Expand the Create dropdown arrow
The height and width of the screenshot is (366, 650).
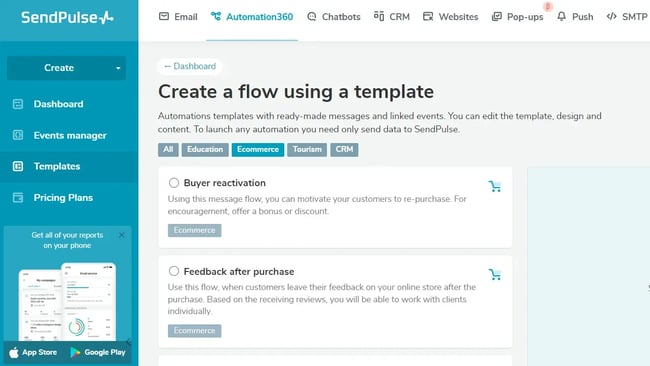click(x=118, y=68)
